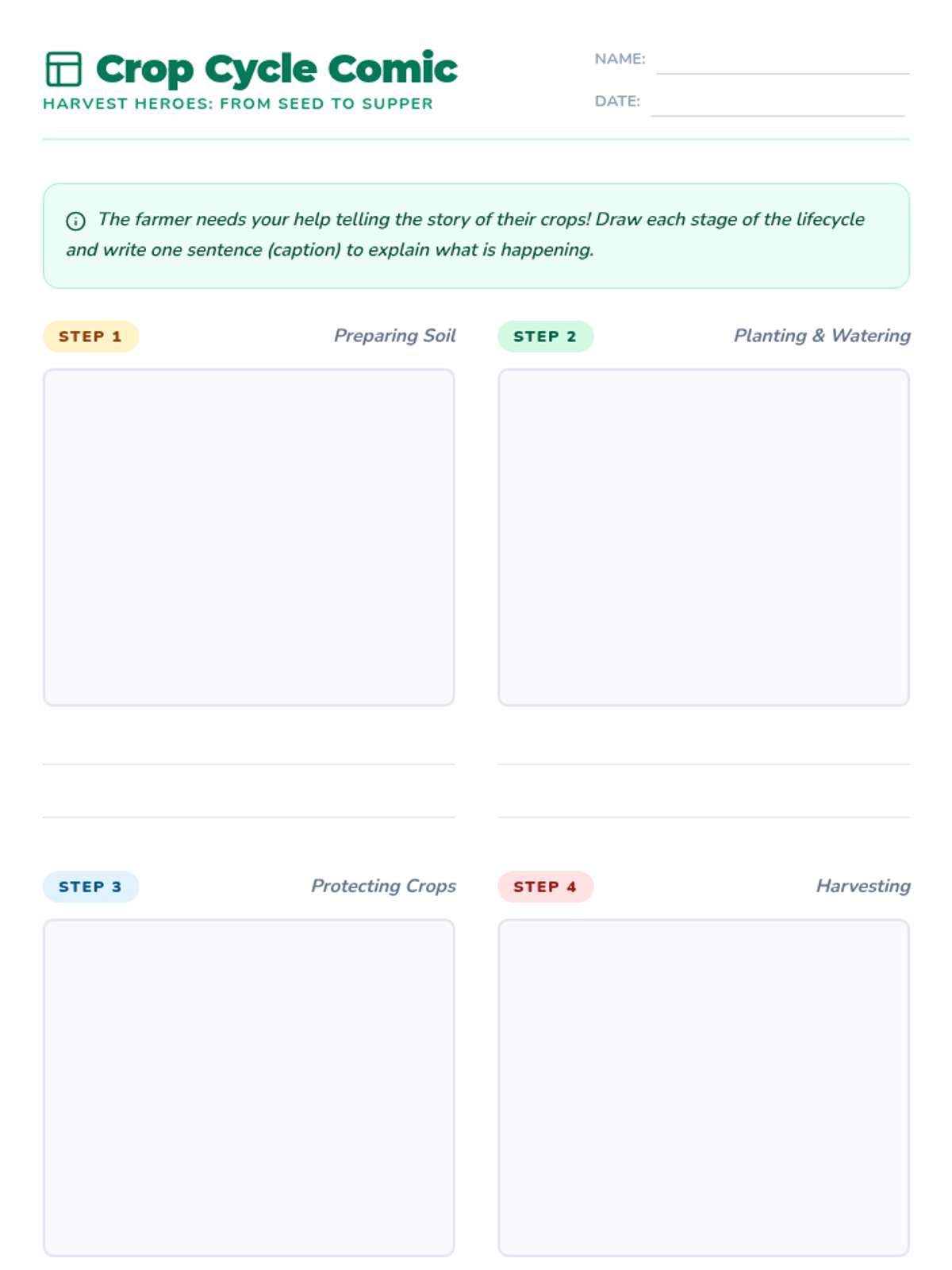Image resolution: width=952 pixels, height=1270 pixels.
Task: Click the layout grid icon beside the title
Action: (x=63, y=69)
